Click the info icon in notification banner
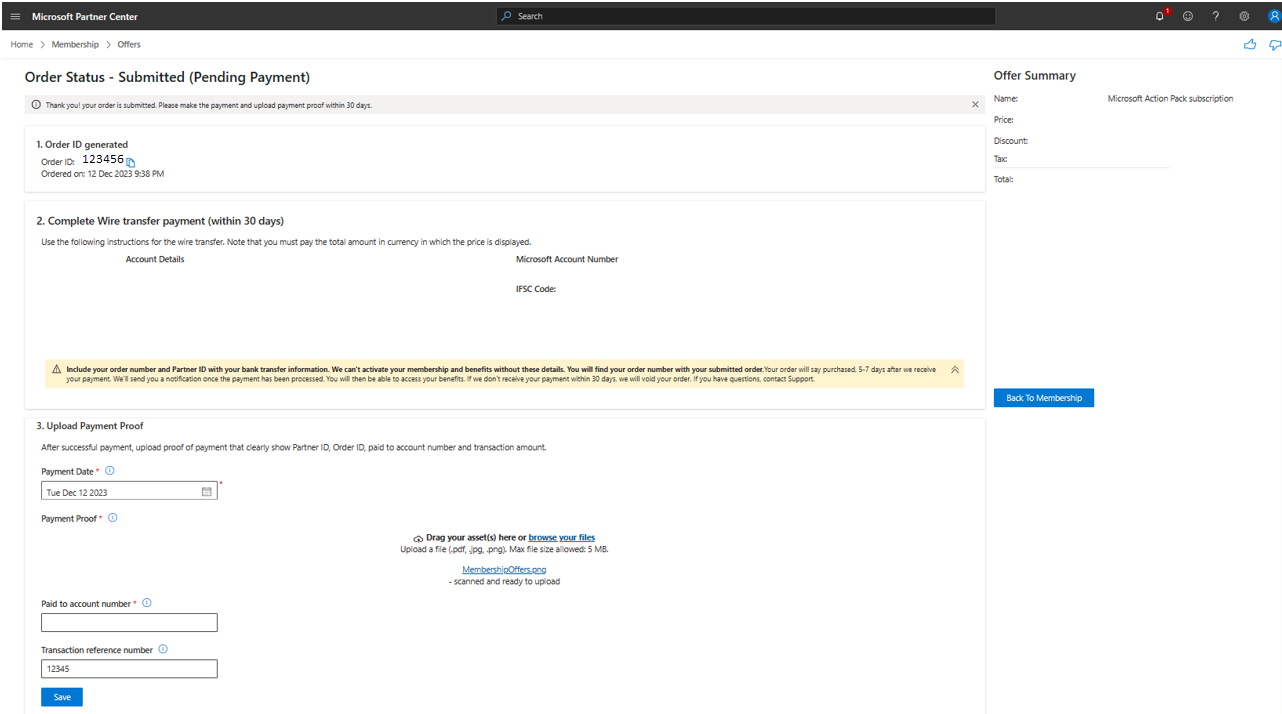 coord(36,104)
